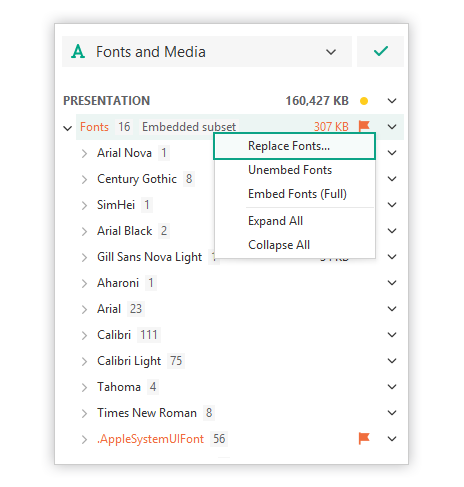The height and width of the screenshot is (487, 464).
Task: Expand the Calibri font entry
Action: click(x=84, y=335)
